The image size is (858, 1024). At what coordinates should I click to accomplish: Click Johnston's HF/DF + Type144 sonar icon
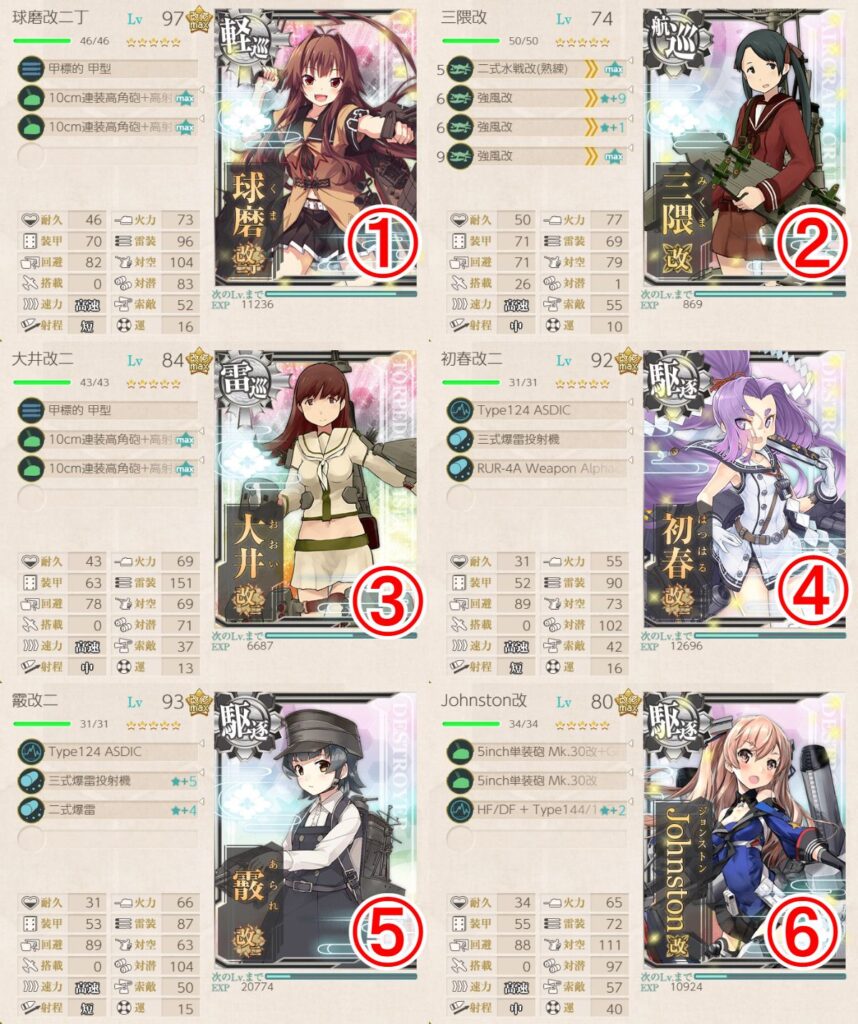click(460, 810)
